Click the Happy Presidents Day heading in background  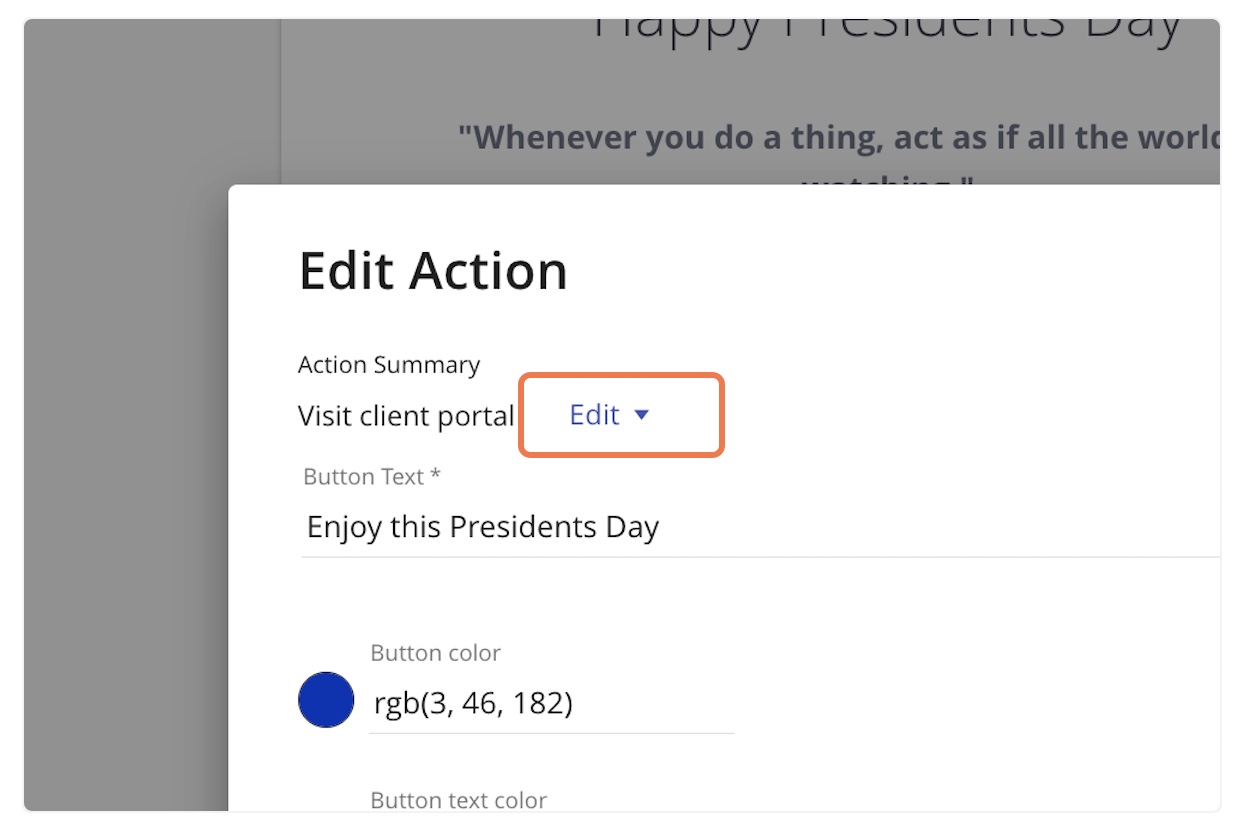tap(886, 25)
